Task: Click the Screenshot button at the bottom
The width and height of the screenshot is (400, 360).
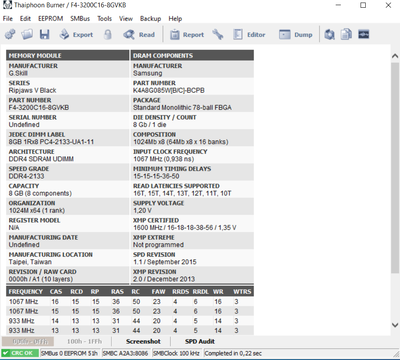Action: (143, 341)
